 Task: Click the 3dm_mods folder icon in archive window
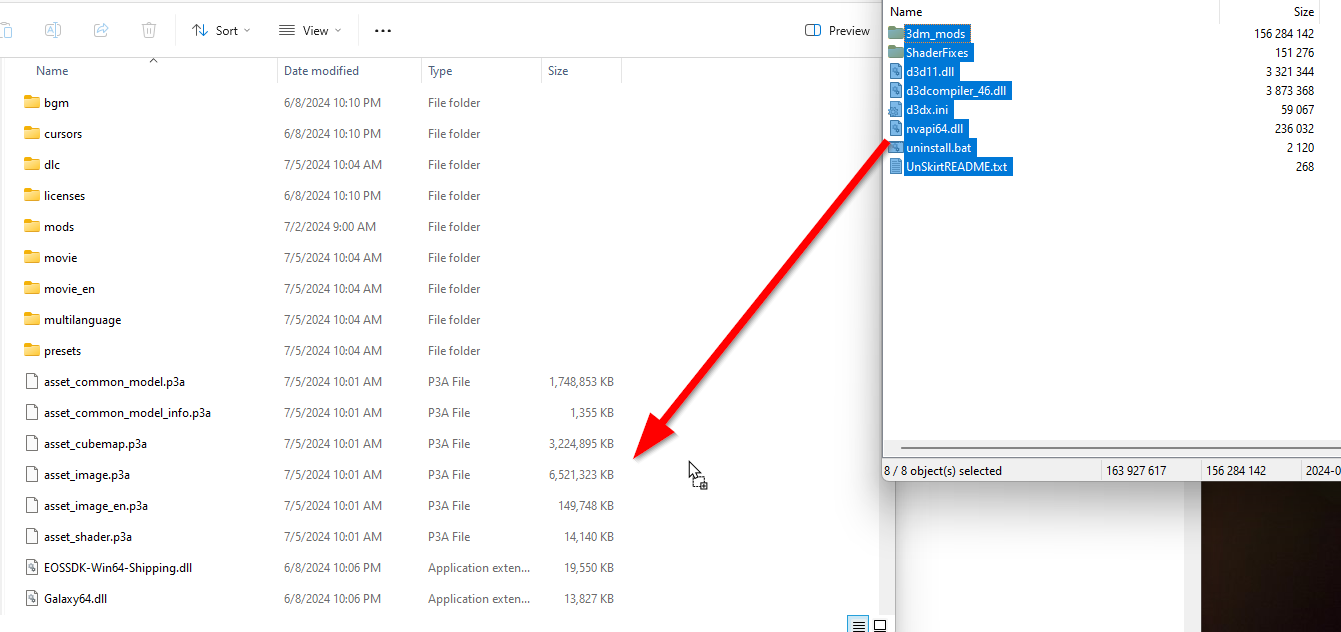pos(895,33)
